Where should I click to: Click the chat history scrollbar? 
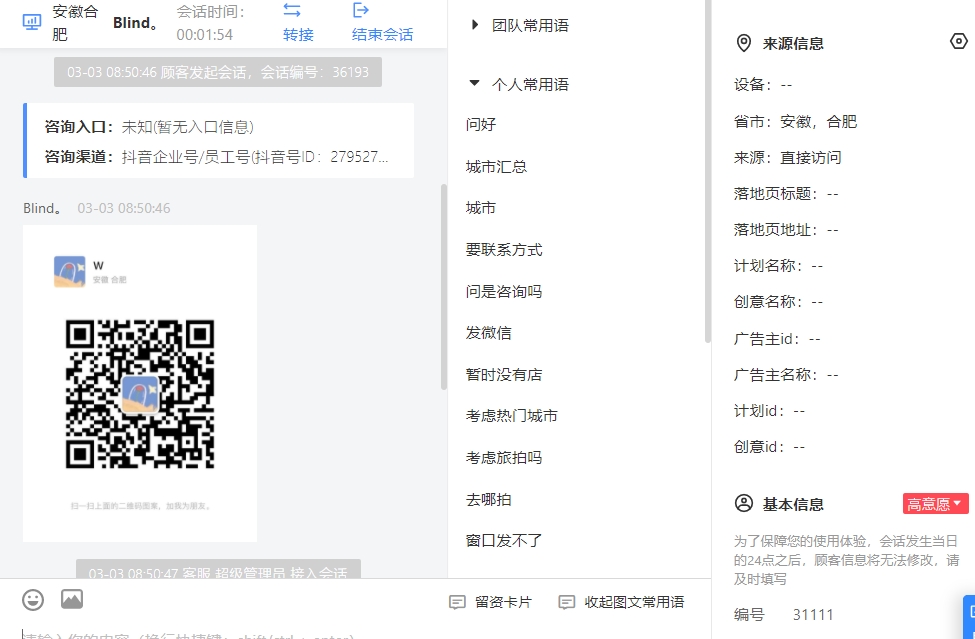[x=444, y=287]
